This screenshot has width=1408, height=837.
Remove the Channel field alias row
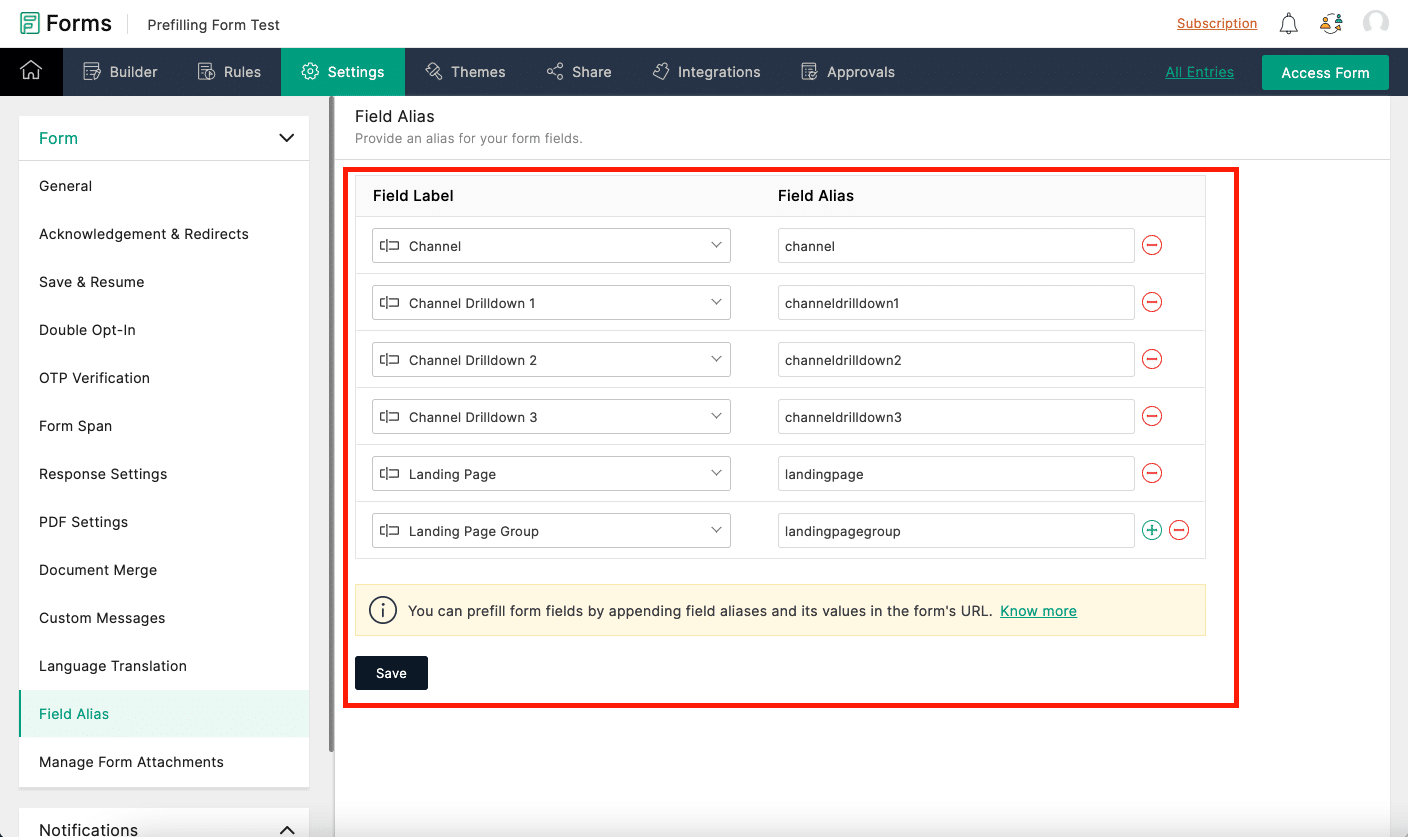pyautogui.click(x=1151, y=245)
